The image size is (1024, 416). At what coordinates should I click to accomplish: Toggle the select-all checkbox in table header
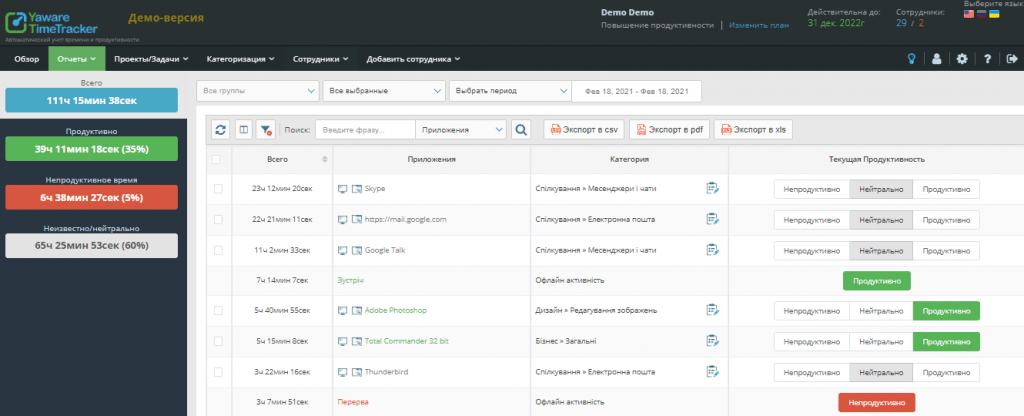tap(216, 159)
